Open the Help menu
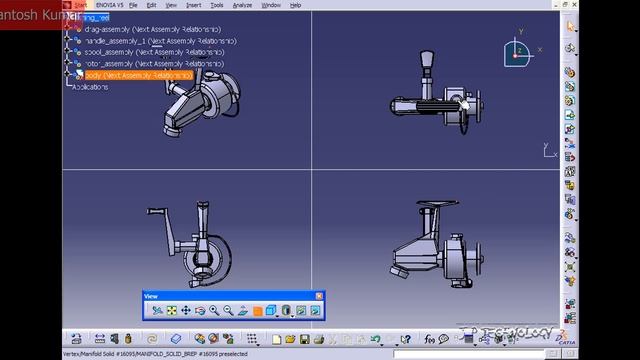The height and width of the screenshot is (360, 640). 295,5
